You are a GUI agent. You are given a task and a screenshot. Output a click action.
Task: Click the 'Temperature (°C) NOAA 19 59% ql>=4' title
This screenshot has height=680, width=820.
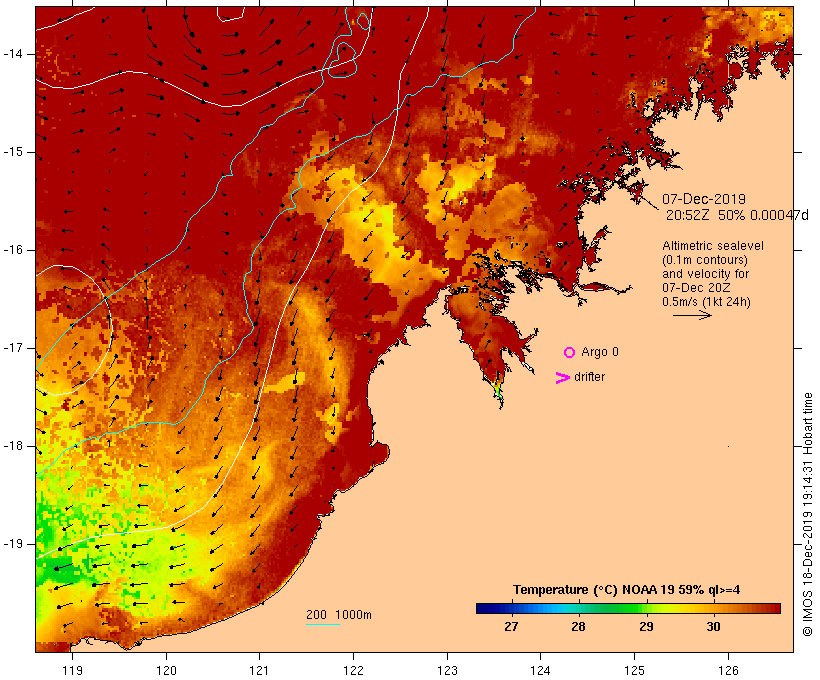coord(627,590)
